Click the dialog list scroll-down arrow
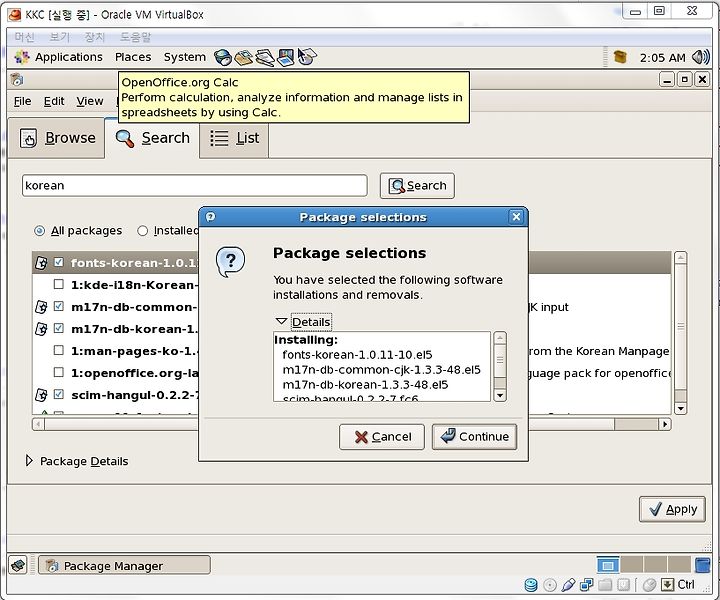720x600 pixels. point(500,395)
